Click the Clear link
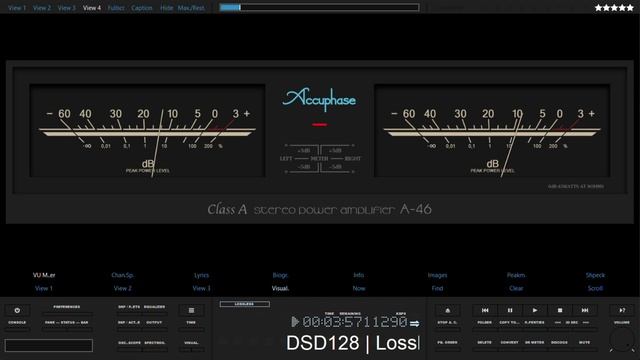 (x=516, y=288)
